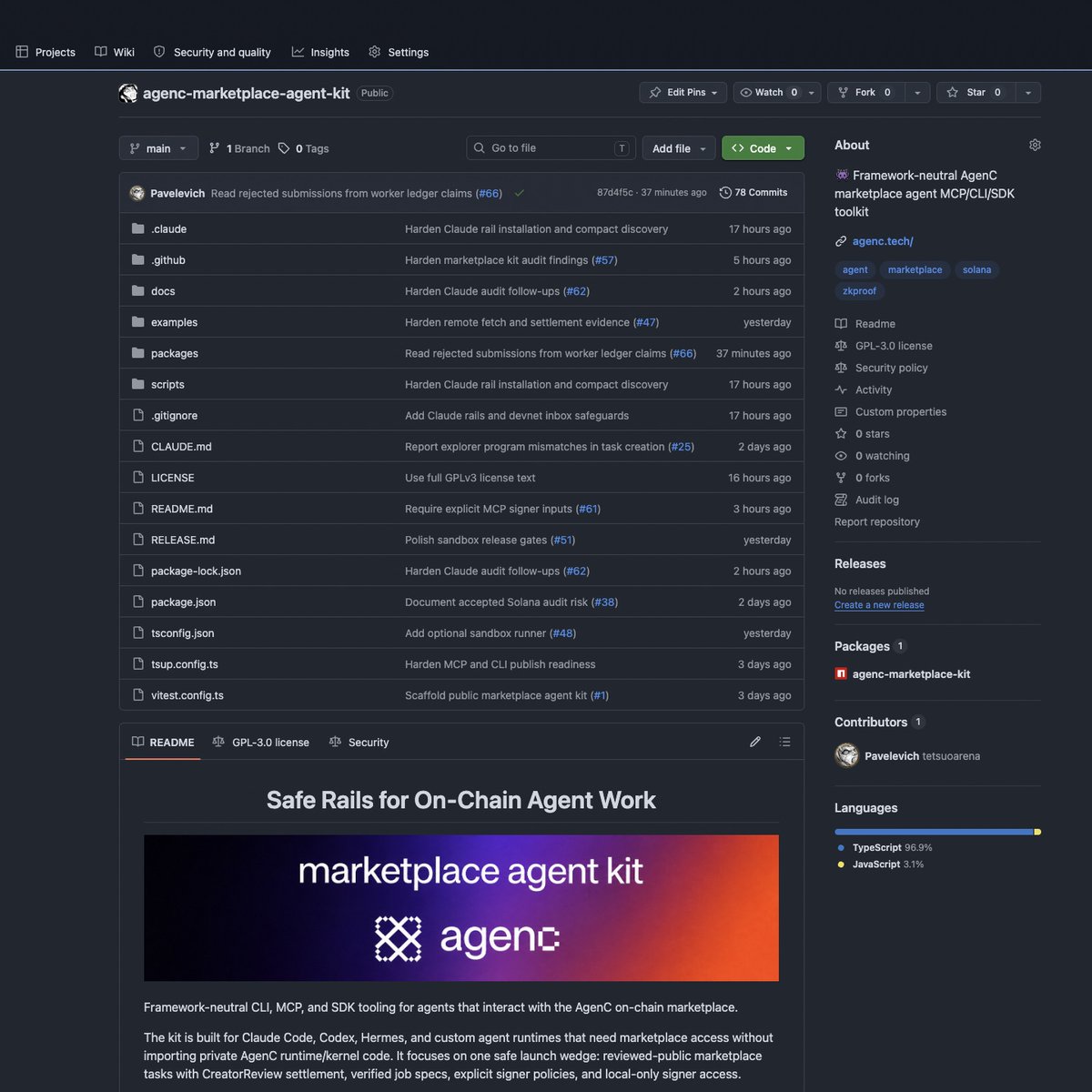Open the main branch dropdown
The height and width of the screenshot is (1092, 1092).
(158, 148)
